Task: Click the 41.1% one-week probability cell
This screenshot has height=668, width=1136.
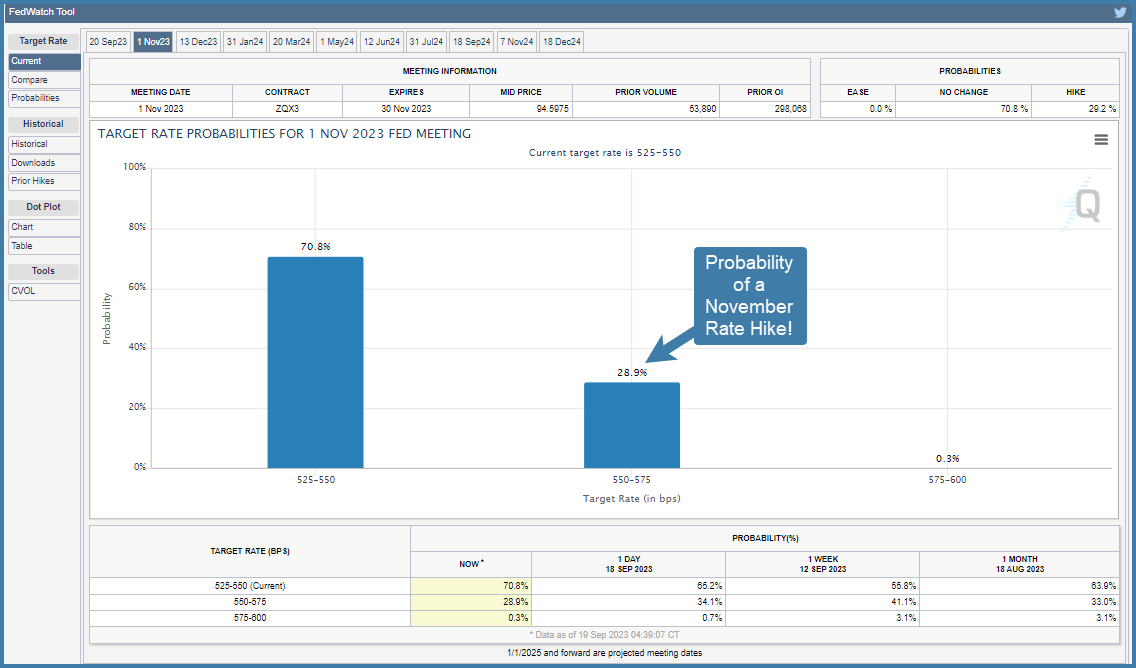Action: coord(822,602)
